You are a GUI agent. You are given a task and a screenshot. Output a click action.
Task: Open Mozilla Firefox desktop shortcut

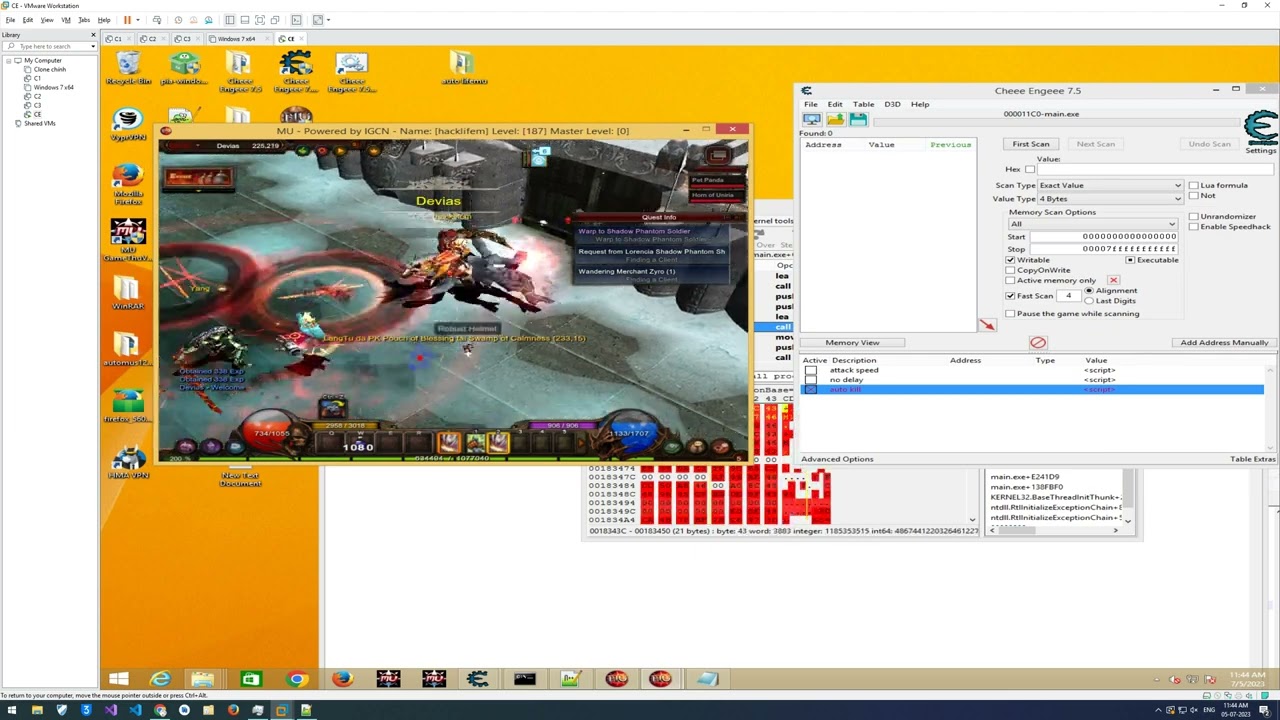[x=128, y=182]
